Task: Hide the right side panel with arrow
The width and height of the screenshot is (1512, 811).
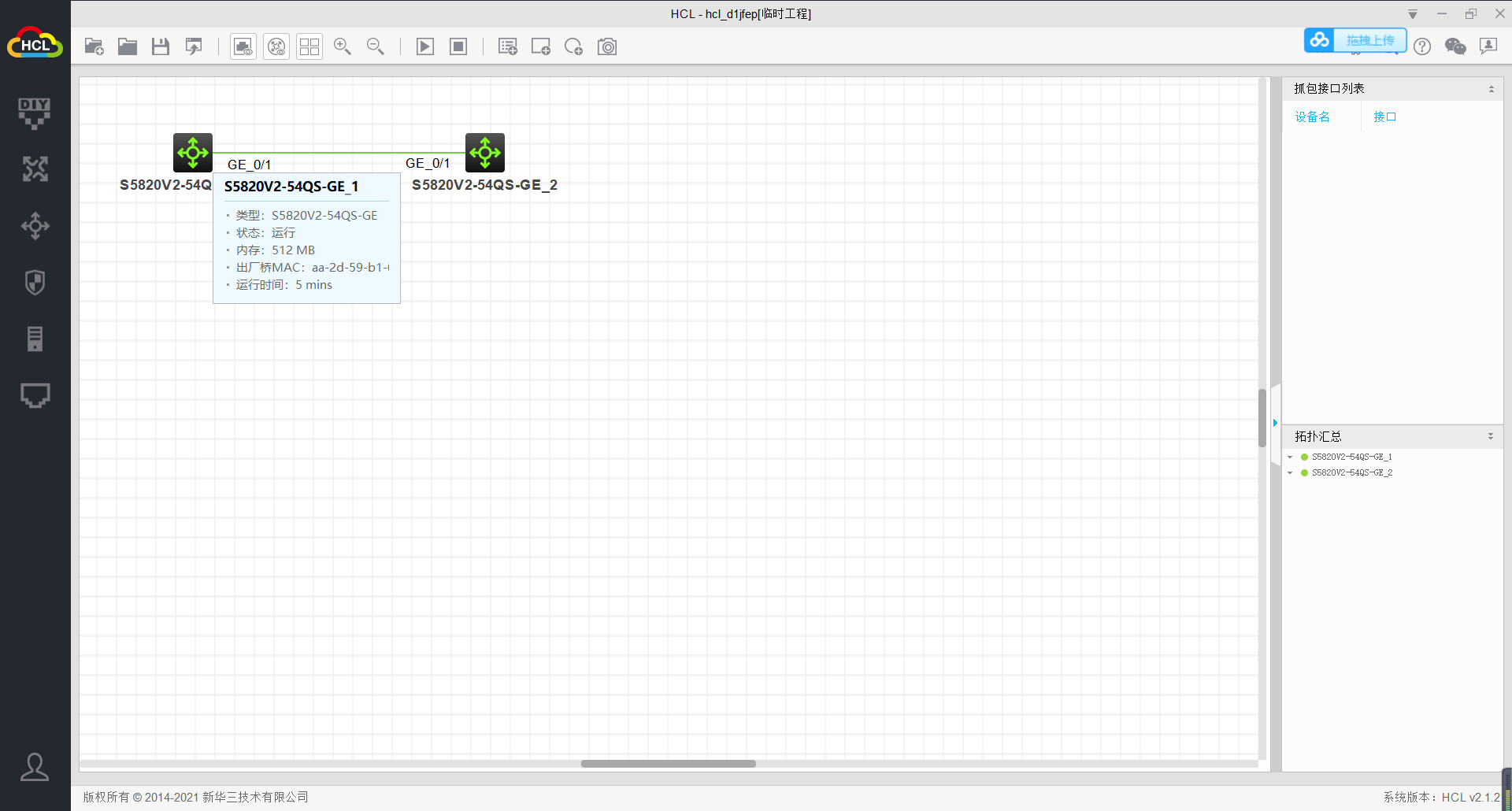Action: point(1276,424)
